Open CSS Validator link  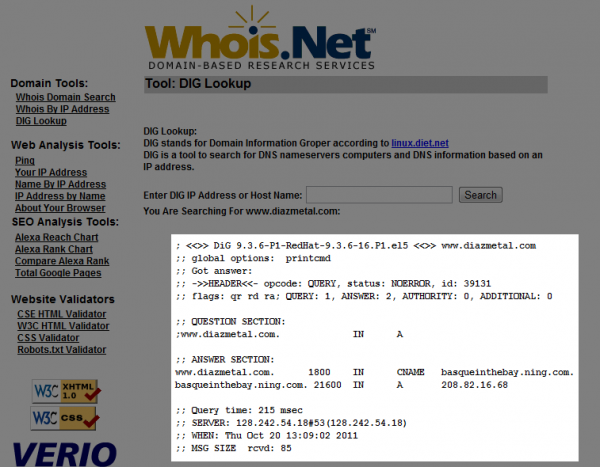coord(48,338)
